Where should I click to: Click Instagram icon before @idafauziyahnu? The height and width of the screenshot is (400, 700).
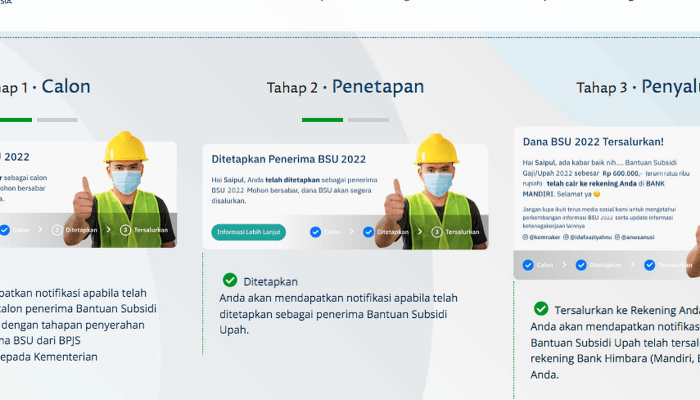[566, 237]
